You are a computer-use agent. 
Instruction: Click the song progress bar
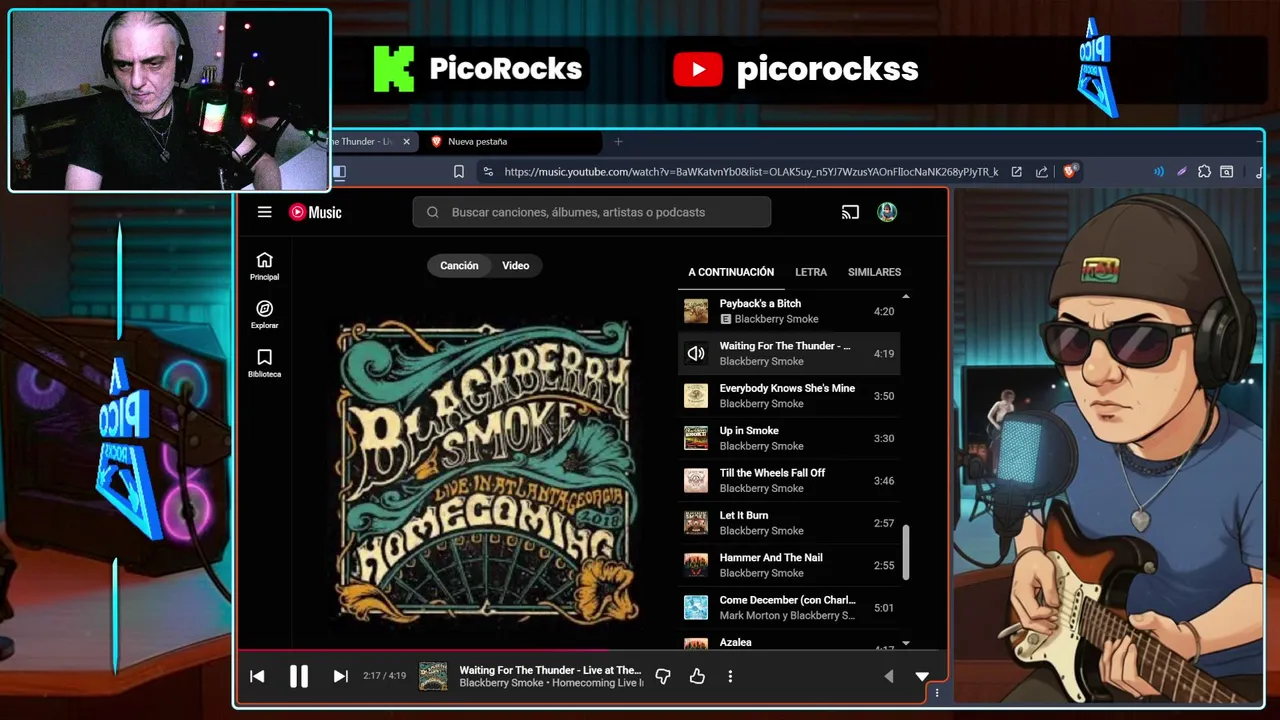592,652
